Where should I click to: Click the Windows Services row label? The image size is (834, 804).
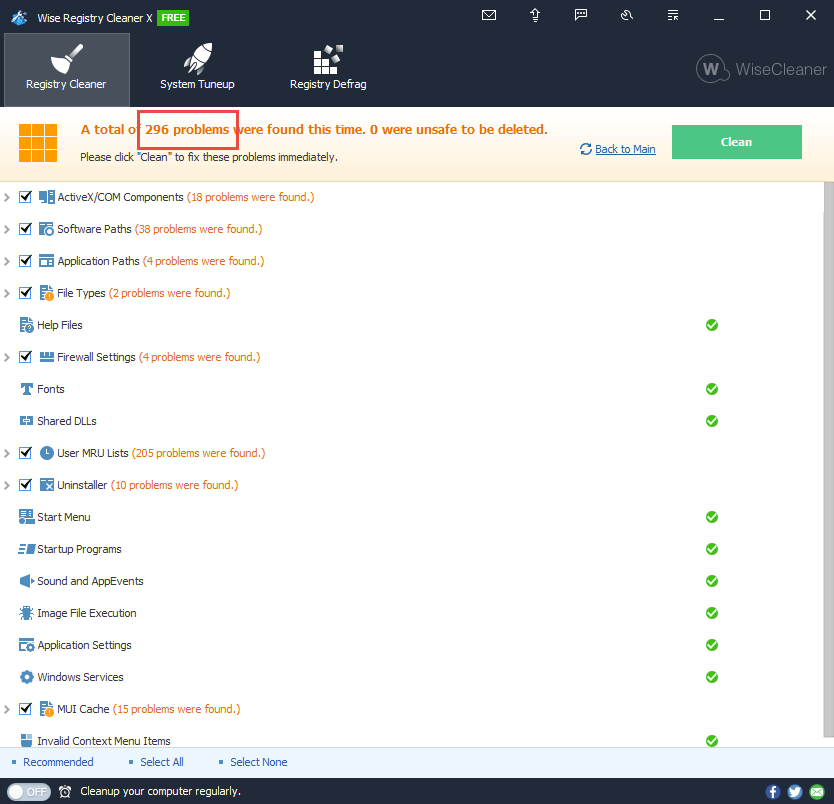80,677
